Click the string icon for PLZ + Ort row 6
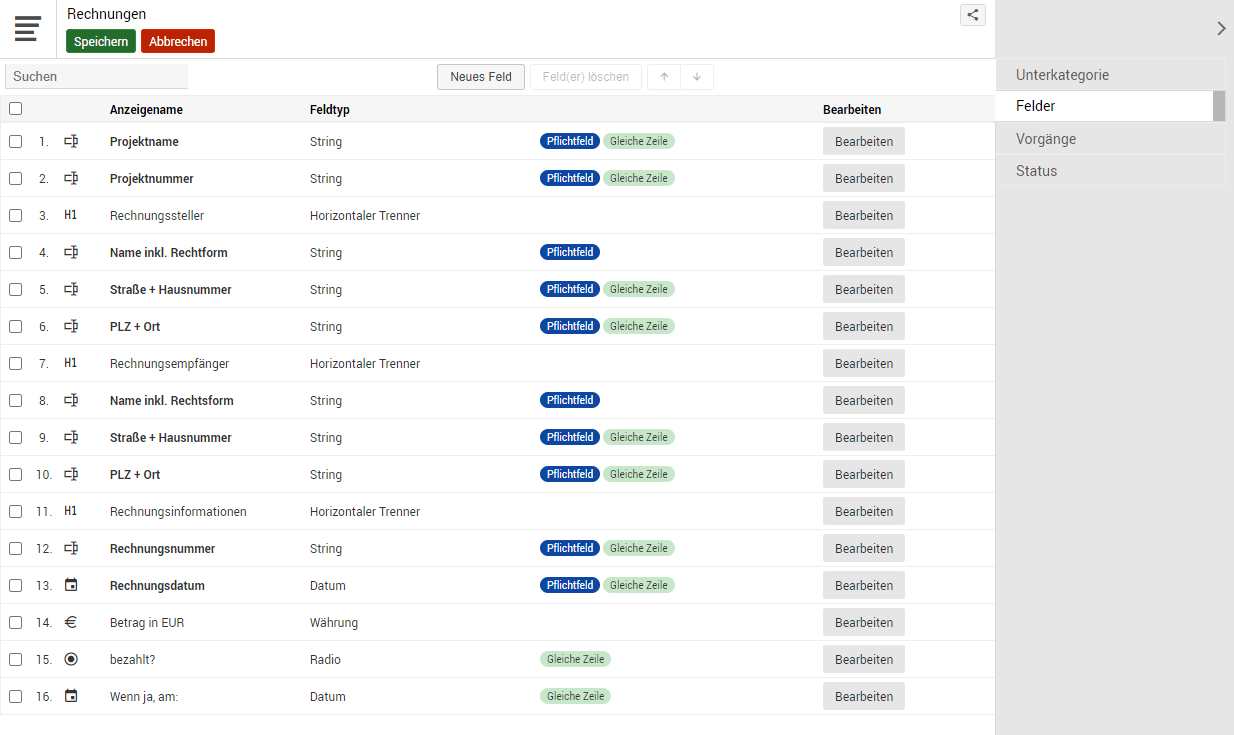Image resolution: width=1234 pixels, height=735 pixels. (71, 326)
